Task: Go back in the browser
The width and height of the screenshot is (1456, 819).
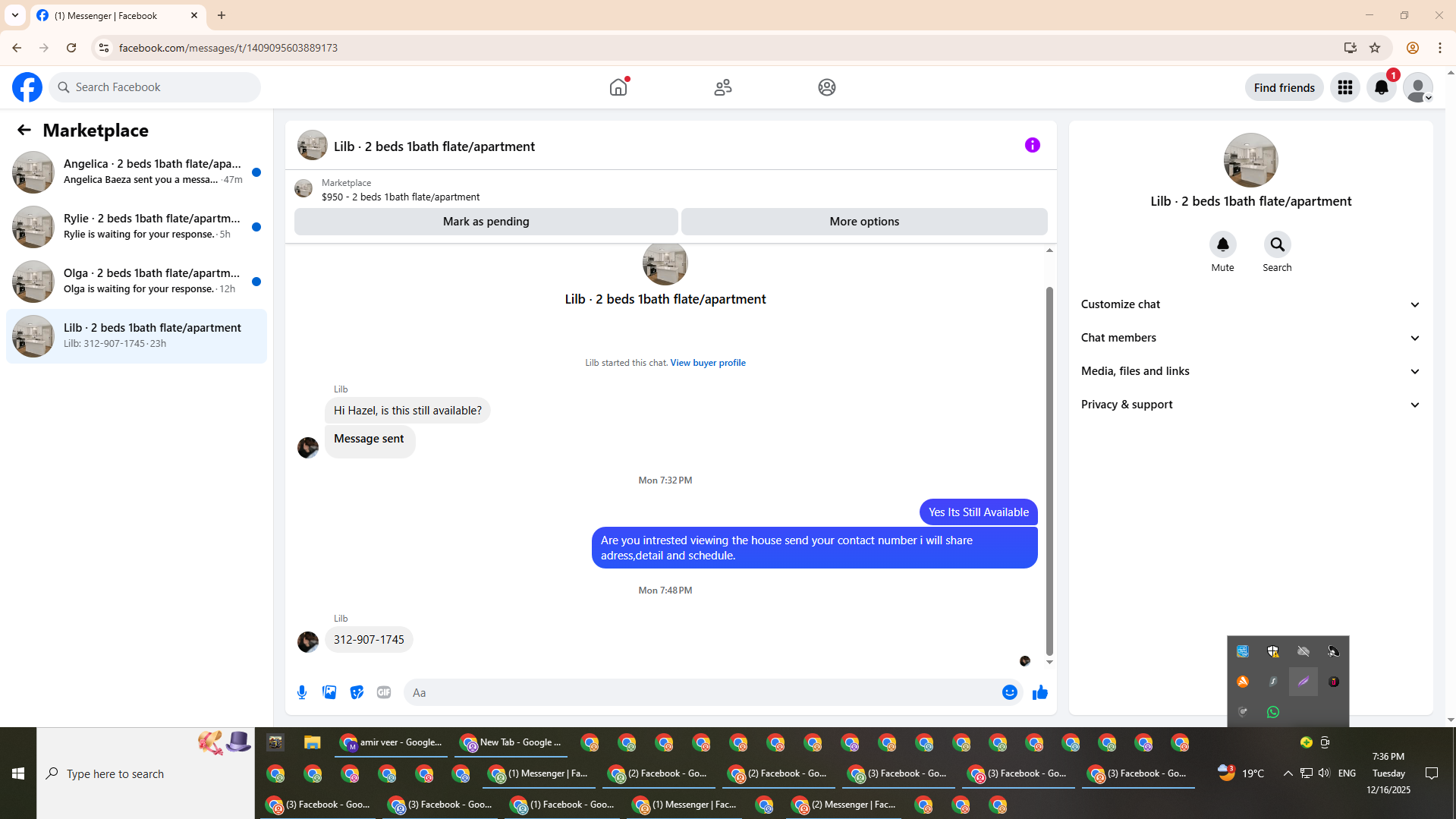Action: point(17,48)
